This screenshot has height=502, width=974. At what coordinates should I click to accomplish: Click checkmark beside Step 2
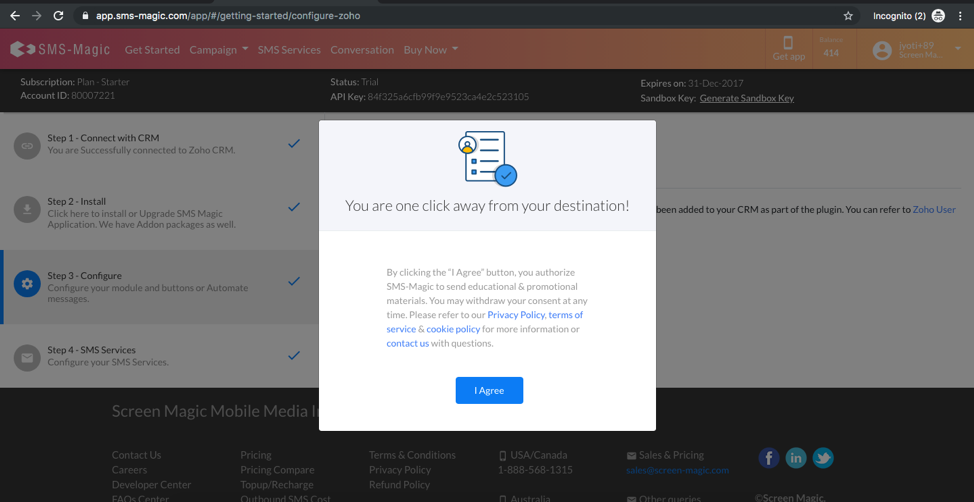pyautogui.click(x=294, y=207)
